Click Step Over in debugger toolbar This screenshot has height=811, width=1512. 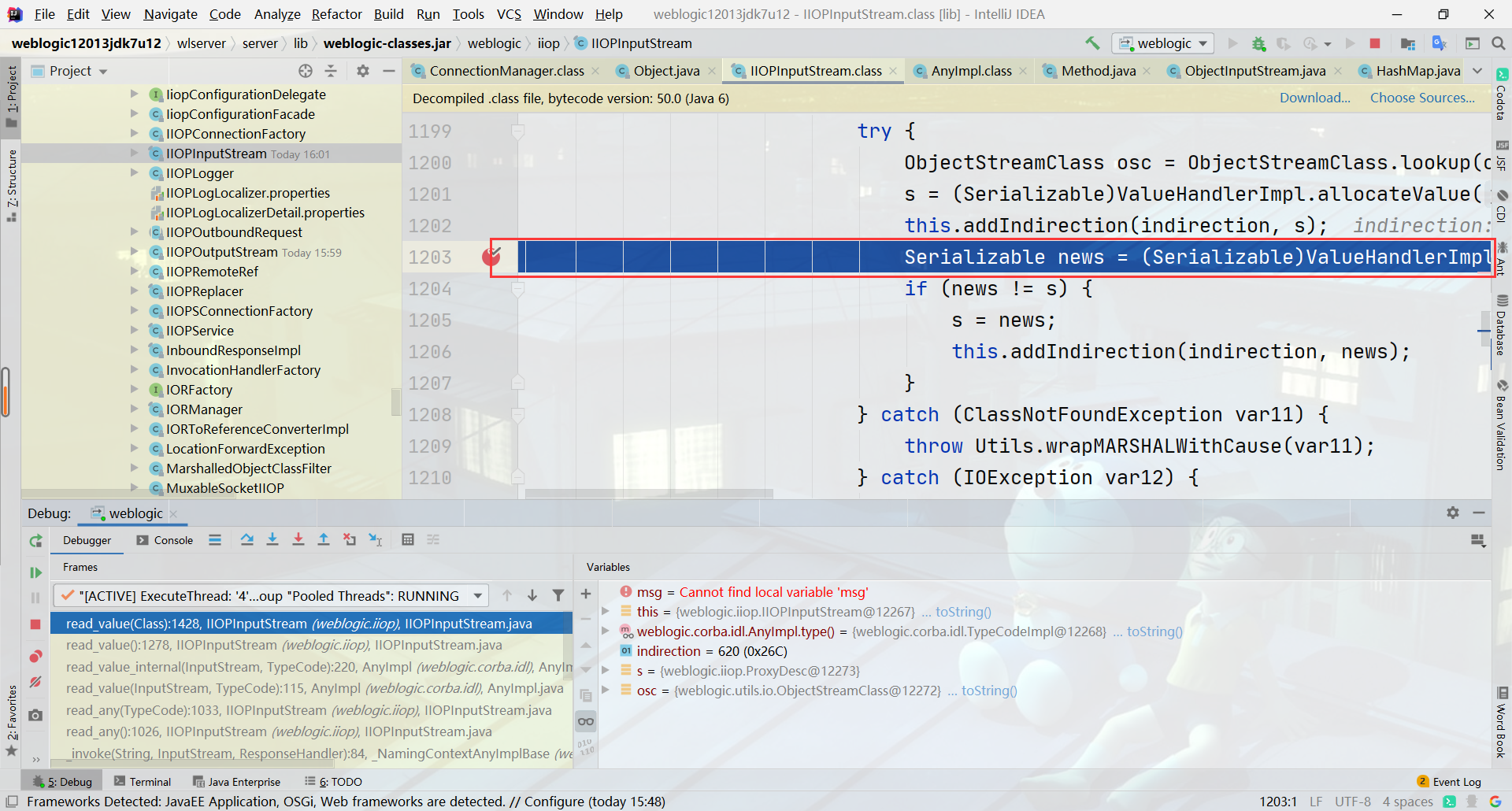point(247,539)
